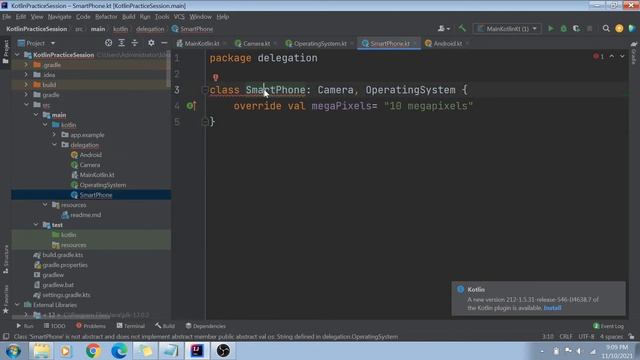
Task: Install the Kotlin plugin update
Action: [x=552, y=308]
